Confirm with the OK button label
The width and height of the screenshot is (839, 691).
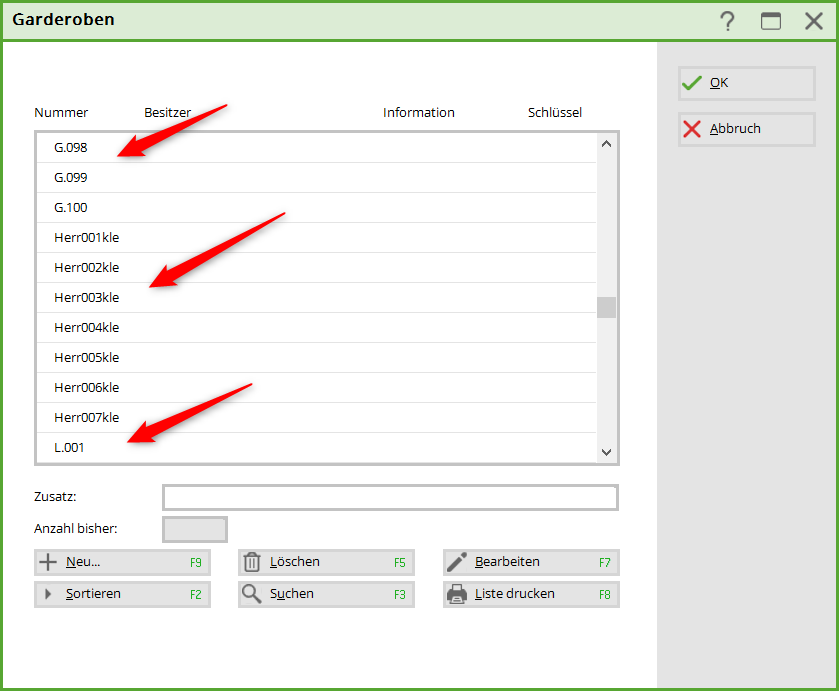[719, 83]
